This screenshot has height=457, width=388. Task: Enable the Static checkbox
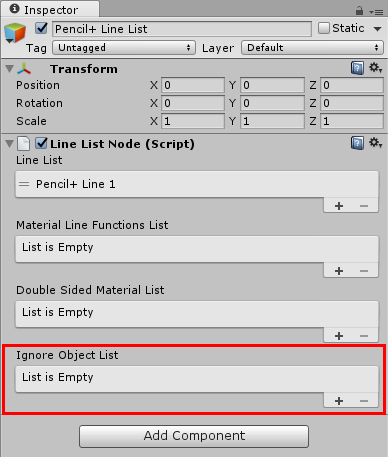(x=324, y=28)
